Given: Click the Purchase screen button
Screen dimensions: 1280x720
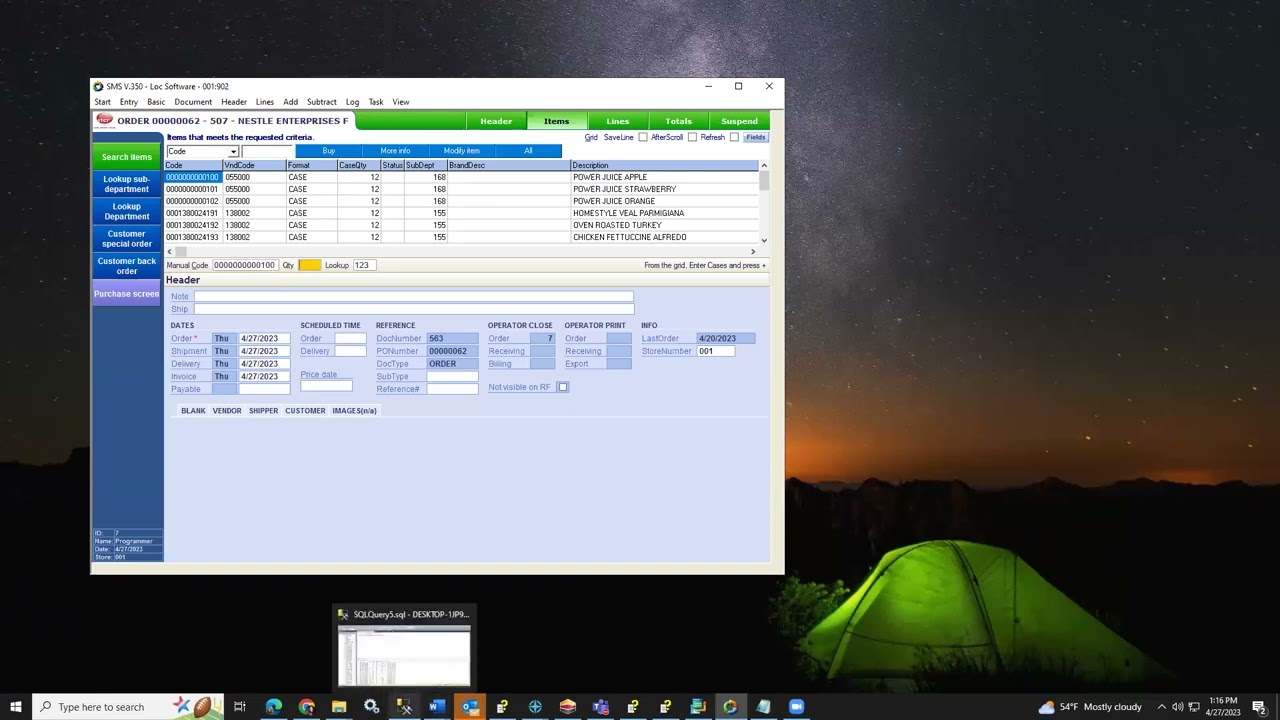Looking at the screenshot, I should (127, 294).
